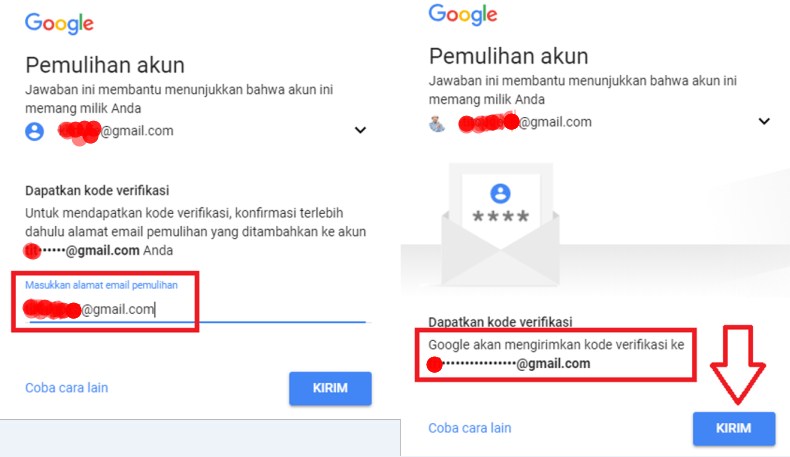
Task: Click the KIRIM button below red arrow
Action: pos(734,428)
